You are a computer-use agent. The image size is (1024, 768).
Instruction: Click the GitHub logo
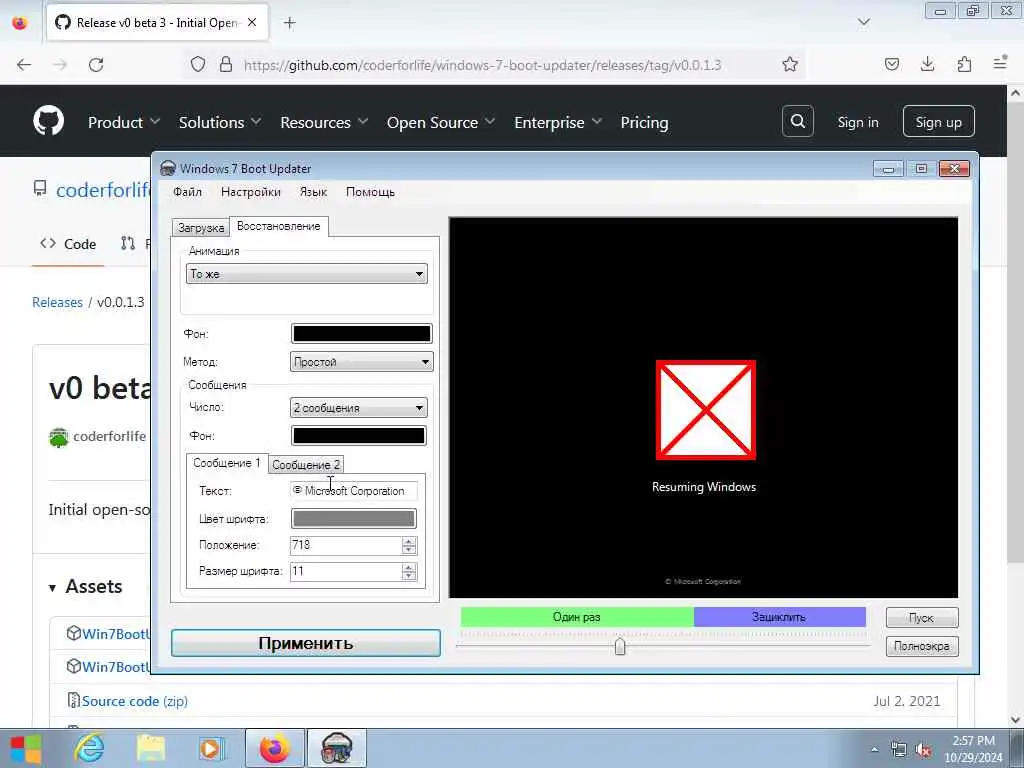click(49, 121)
